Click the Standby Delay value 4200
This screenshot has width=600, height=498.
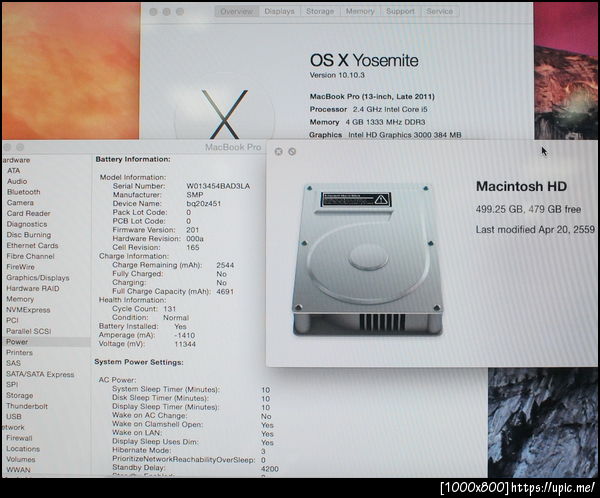270,469
